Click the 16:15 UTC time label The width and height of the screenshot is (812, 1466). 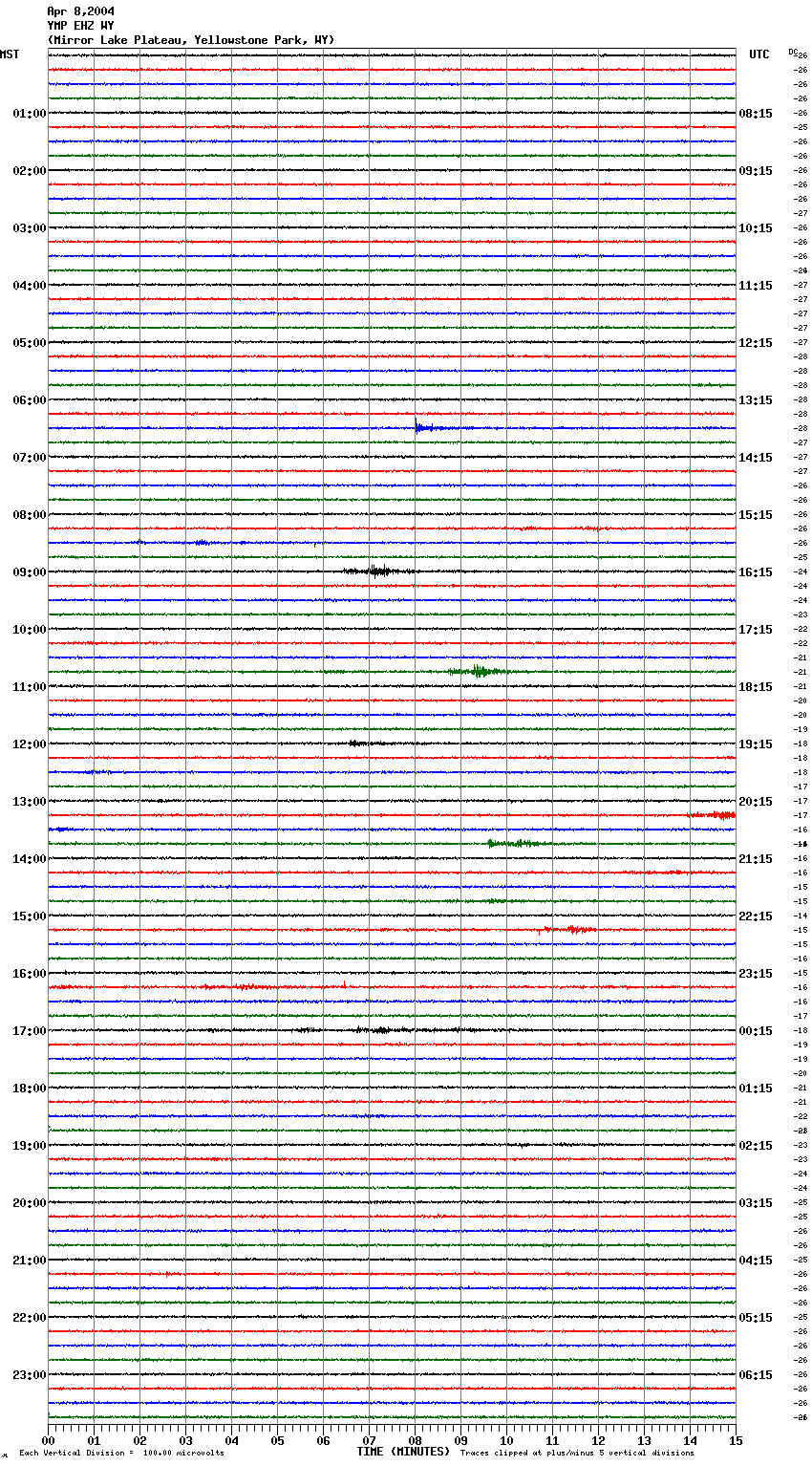point(756,572)
